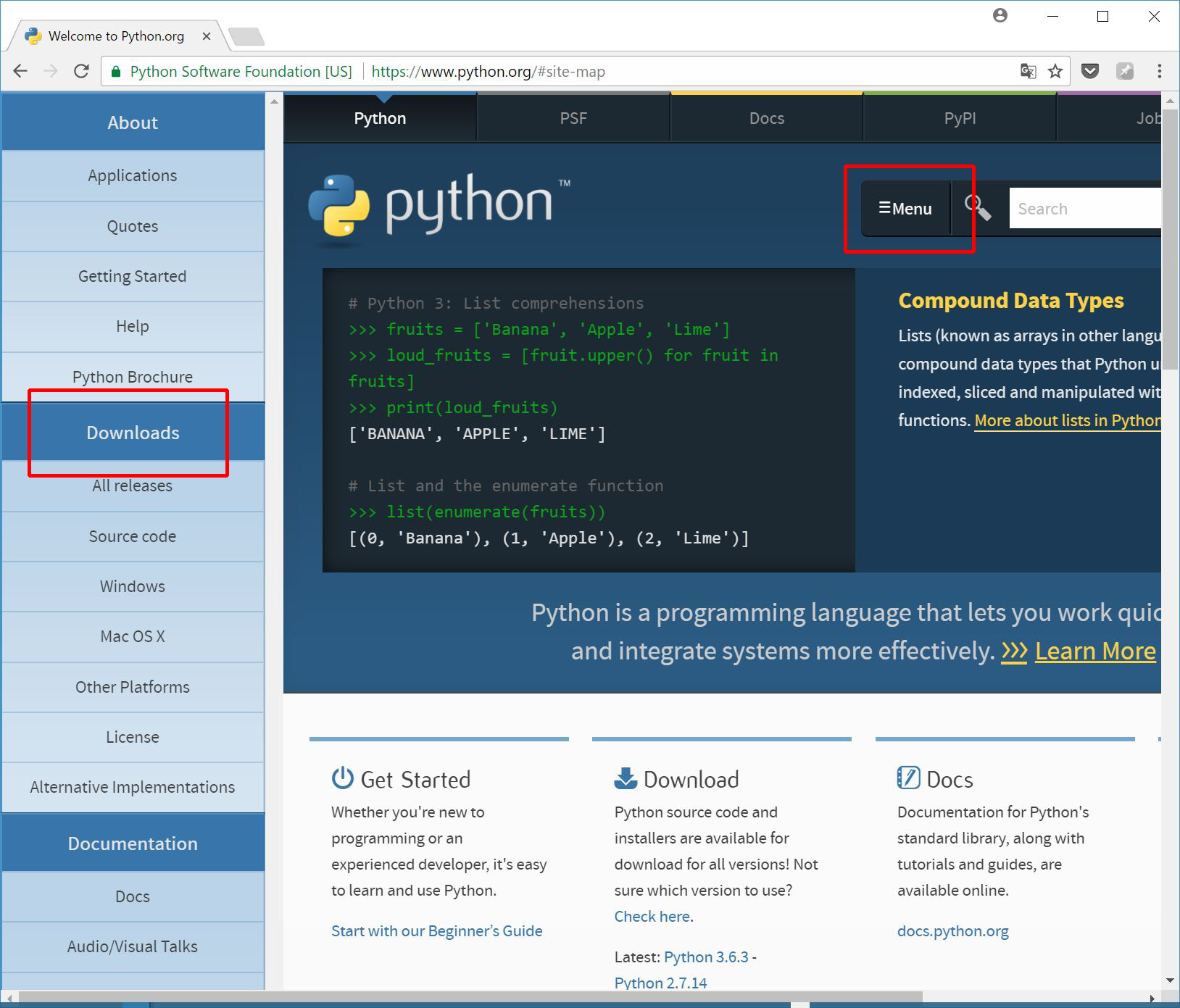This screenshot has height=1008, width=1180.
Task: Click the Chrome profile avatar icon
Action: tap(1000, 15)
